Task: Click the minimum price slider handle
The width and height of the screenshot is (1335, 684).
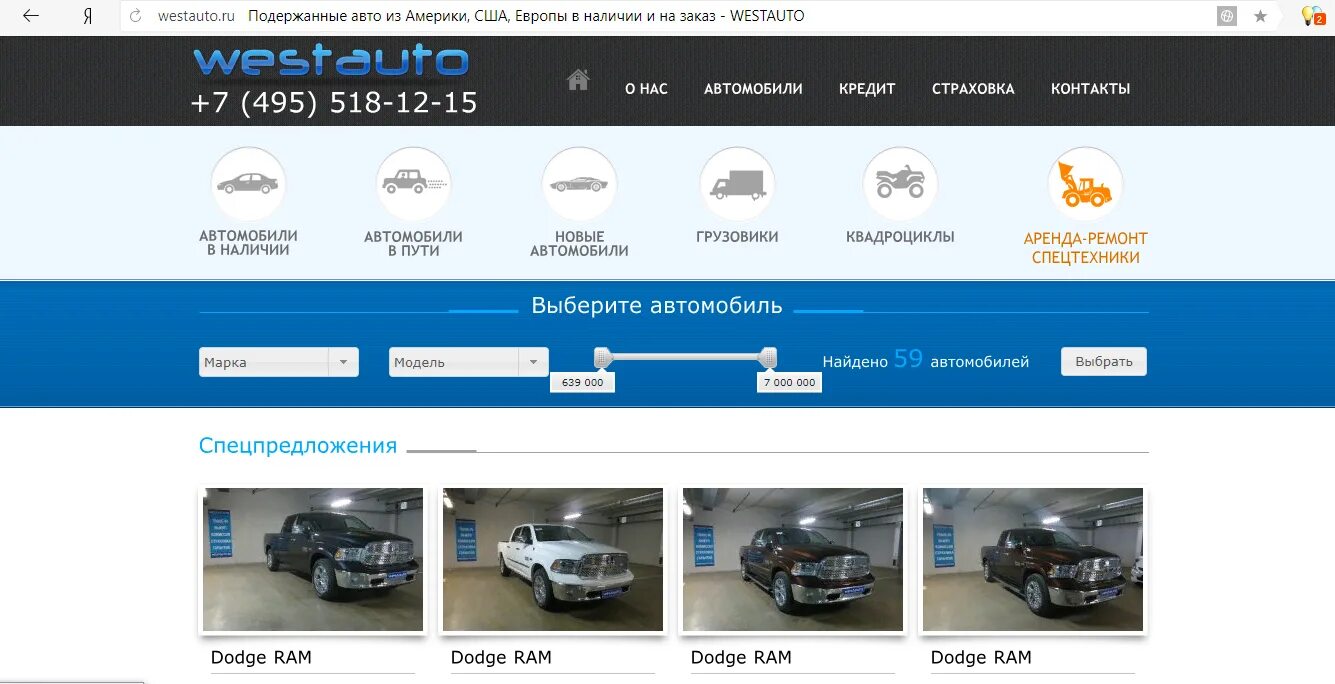Action: pyautogui.click(x=602, y=357)
